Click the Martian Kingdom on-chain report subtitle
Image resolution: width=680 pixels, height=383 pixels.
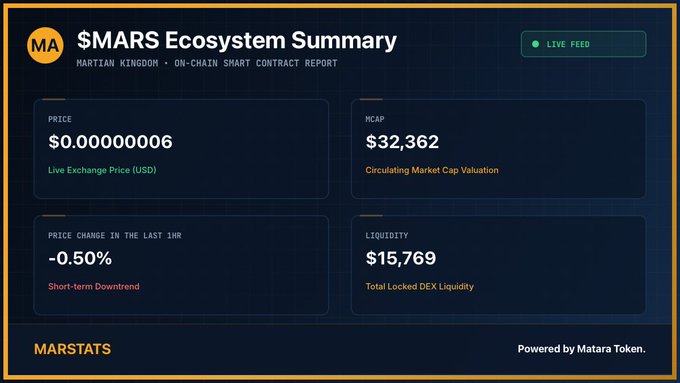point(207,63)
